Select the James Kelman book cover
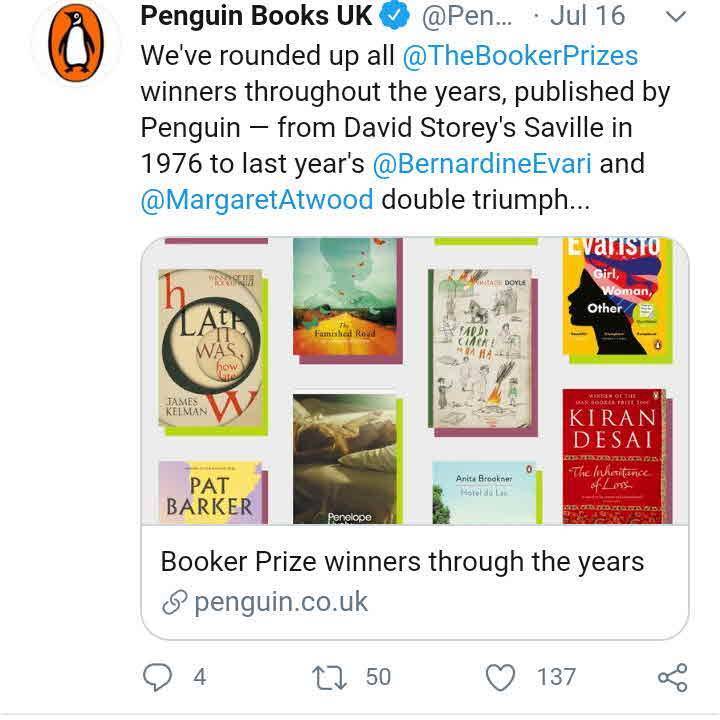 point(213,356)
